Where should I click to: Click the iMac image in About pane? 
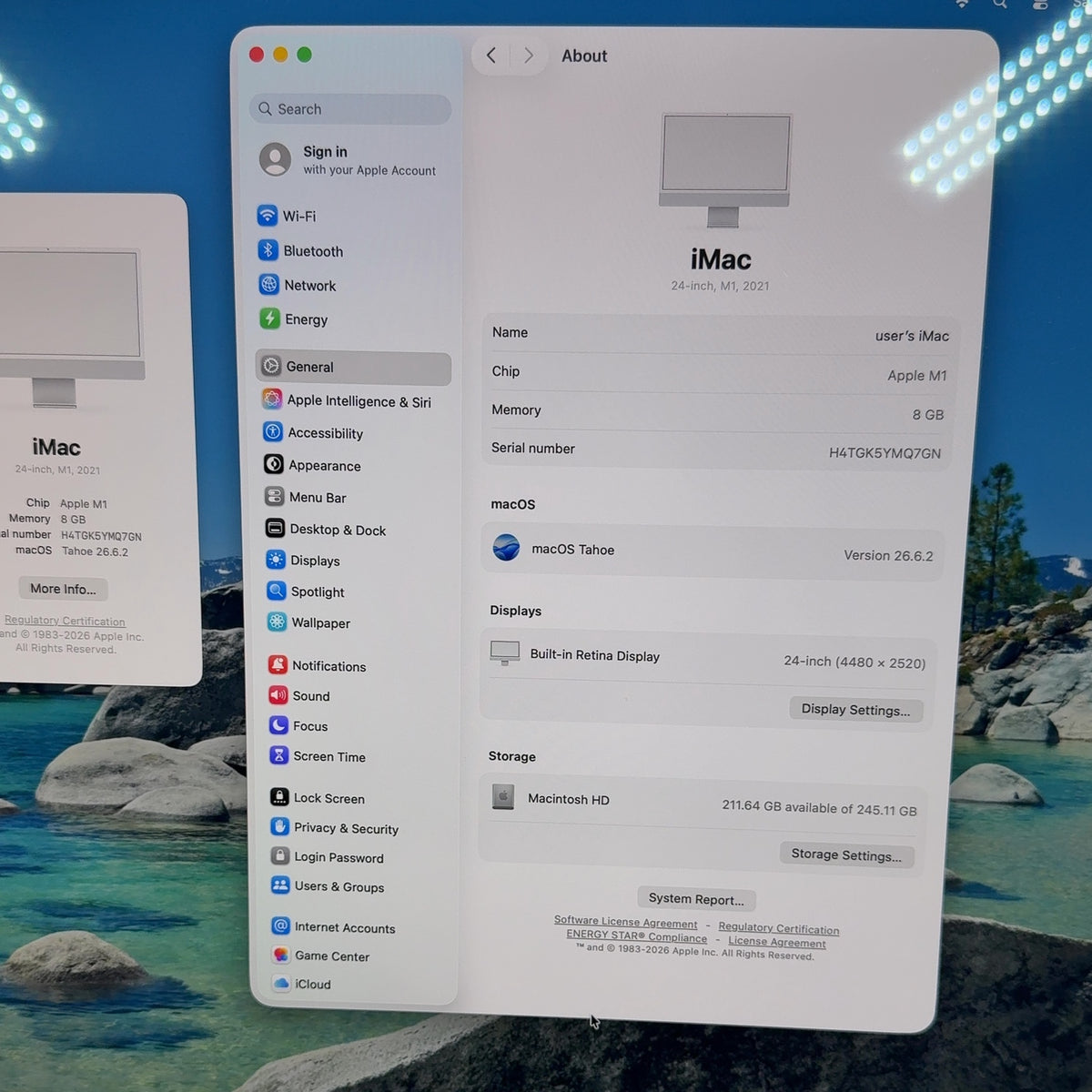click(725, 170)
